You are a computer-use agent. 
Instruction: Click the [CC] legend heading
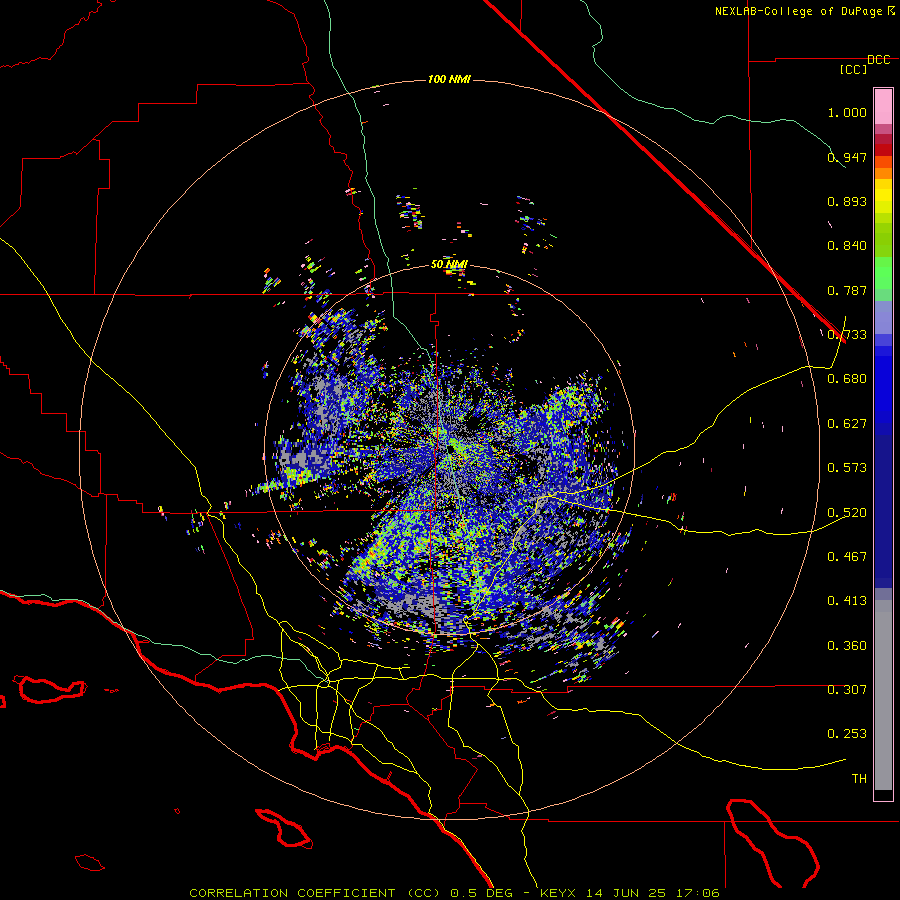click(854, 69)
